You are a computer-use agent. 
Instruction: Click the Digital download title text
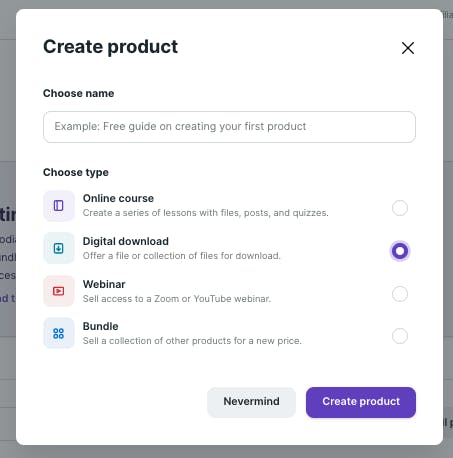coord(126,241)
